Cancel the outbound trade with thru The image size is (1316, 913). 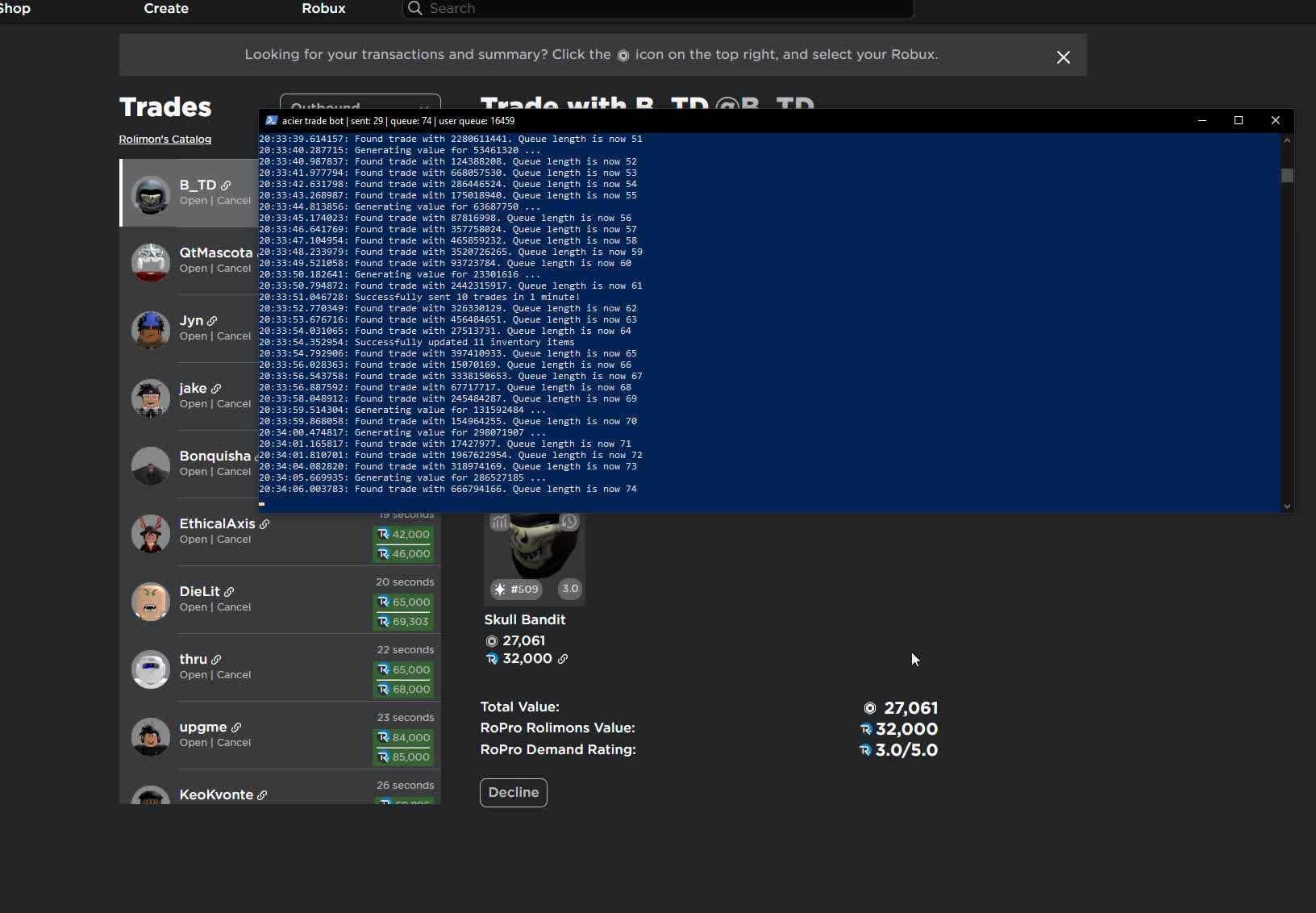[x=234, y=675]
